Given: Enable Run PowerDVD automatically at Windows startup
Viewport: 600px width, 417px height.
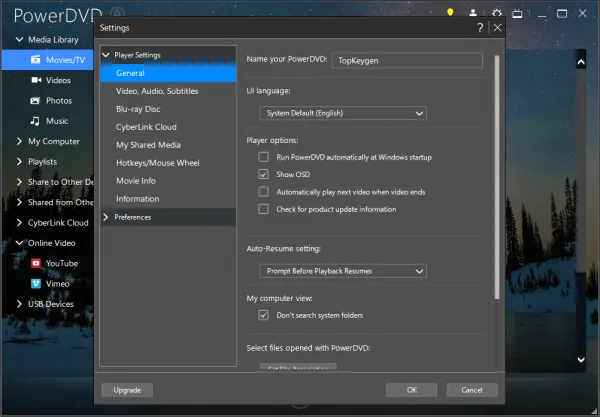Looking at the screenshot, I should point(263,157).
